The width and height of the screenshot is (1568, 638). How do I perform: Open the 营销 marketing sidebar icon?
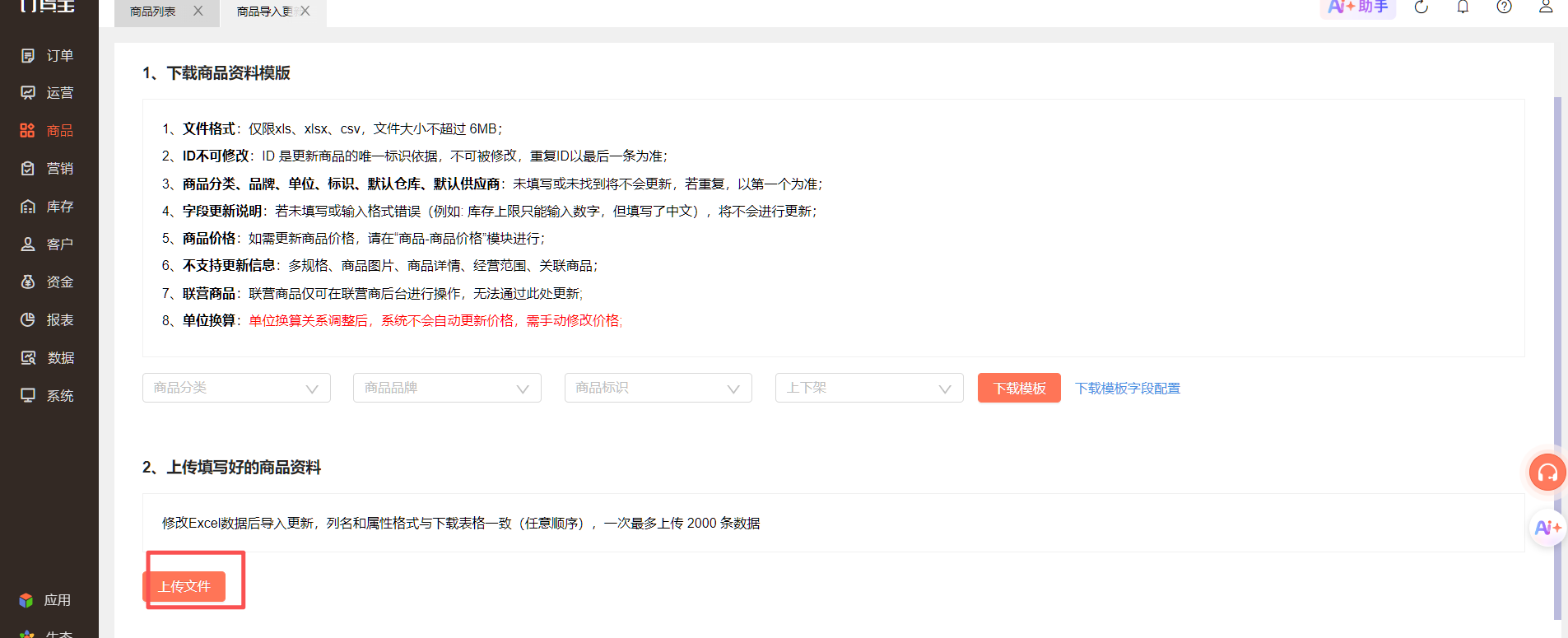pyautogui.click(x=28, y=169)
